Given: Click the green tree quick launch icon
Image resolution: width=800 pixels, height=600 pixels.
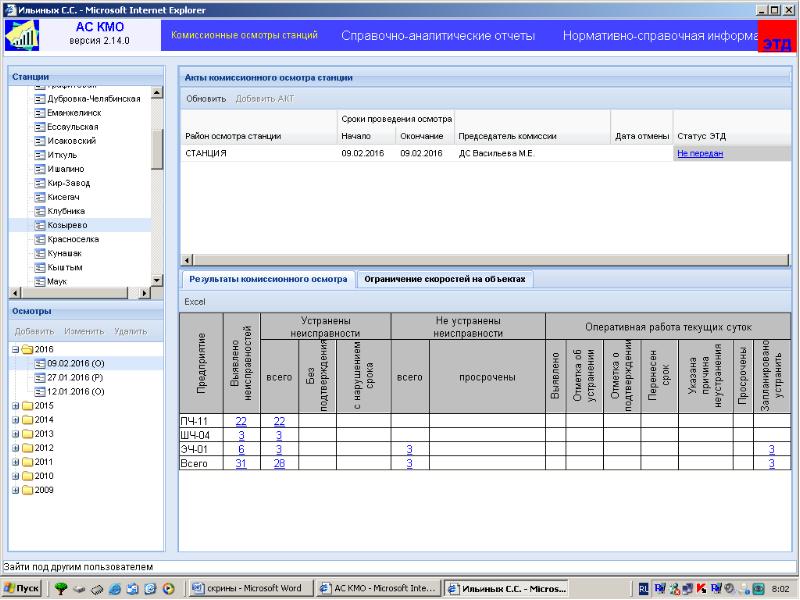Looking at the screenshot, I should click(60, 589).
